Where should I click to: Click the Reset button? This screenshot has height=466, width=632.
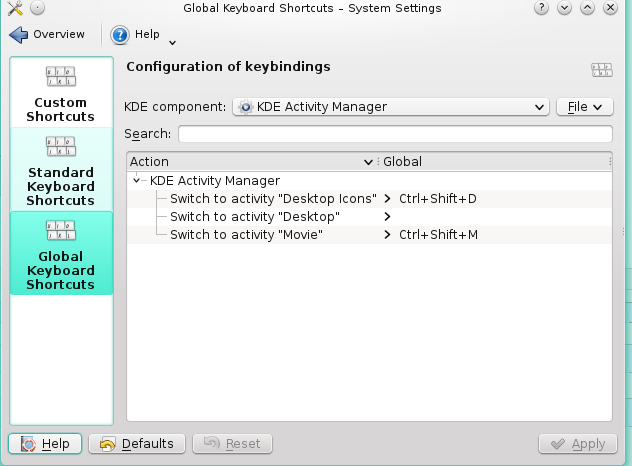point(232,444)
